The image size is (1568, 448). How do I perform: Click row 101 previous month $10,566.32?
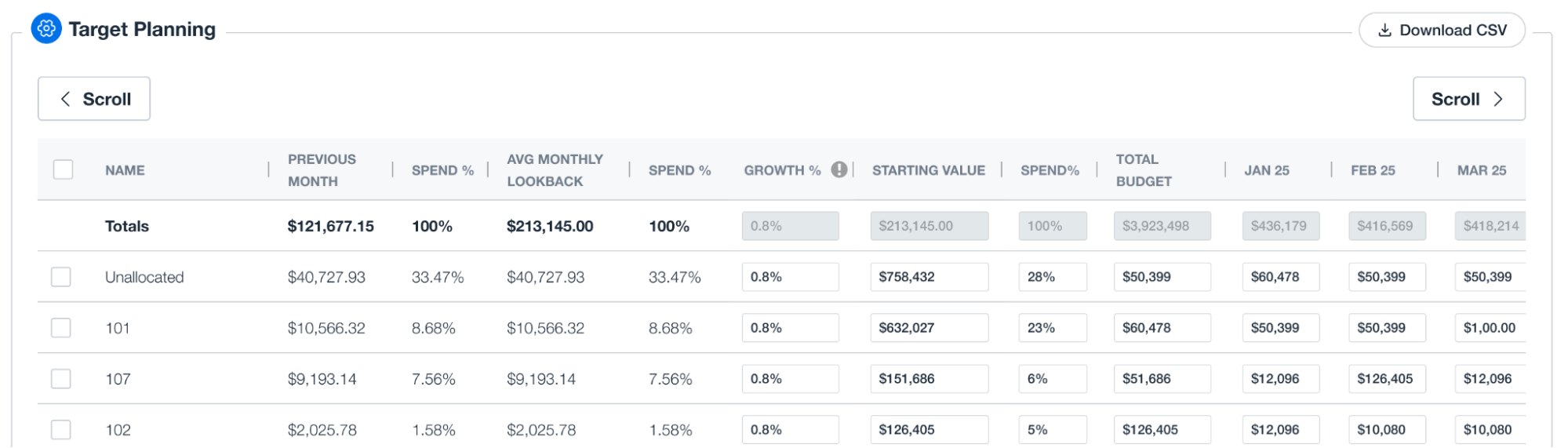point(326,328)
